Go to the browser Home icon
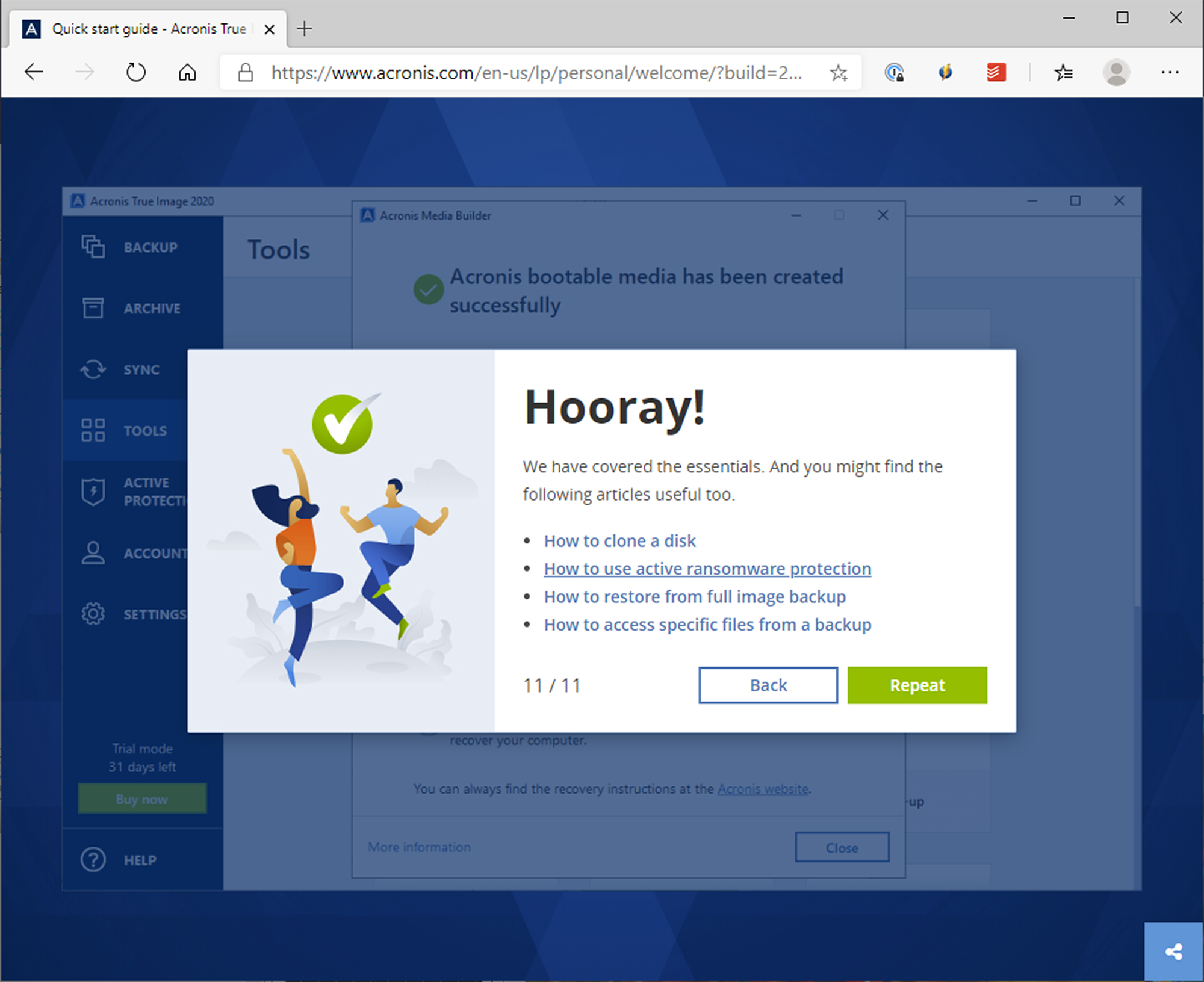1204x982 pixels. [x=187, y=72]
